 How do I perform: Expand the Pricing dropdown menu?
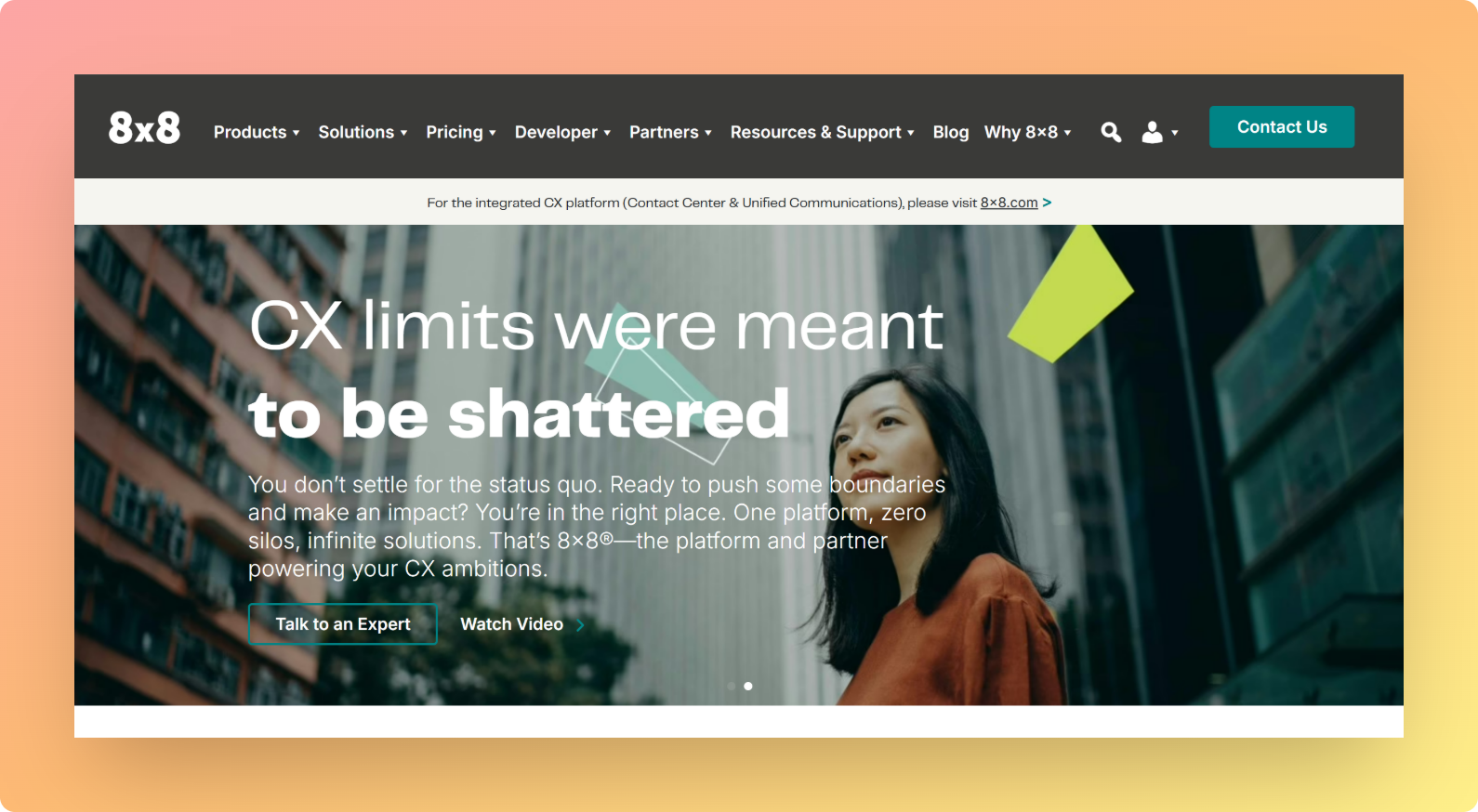(461, 132)
